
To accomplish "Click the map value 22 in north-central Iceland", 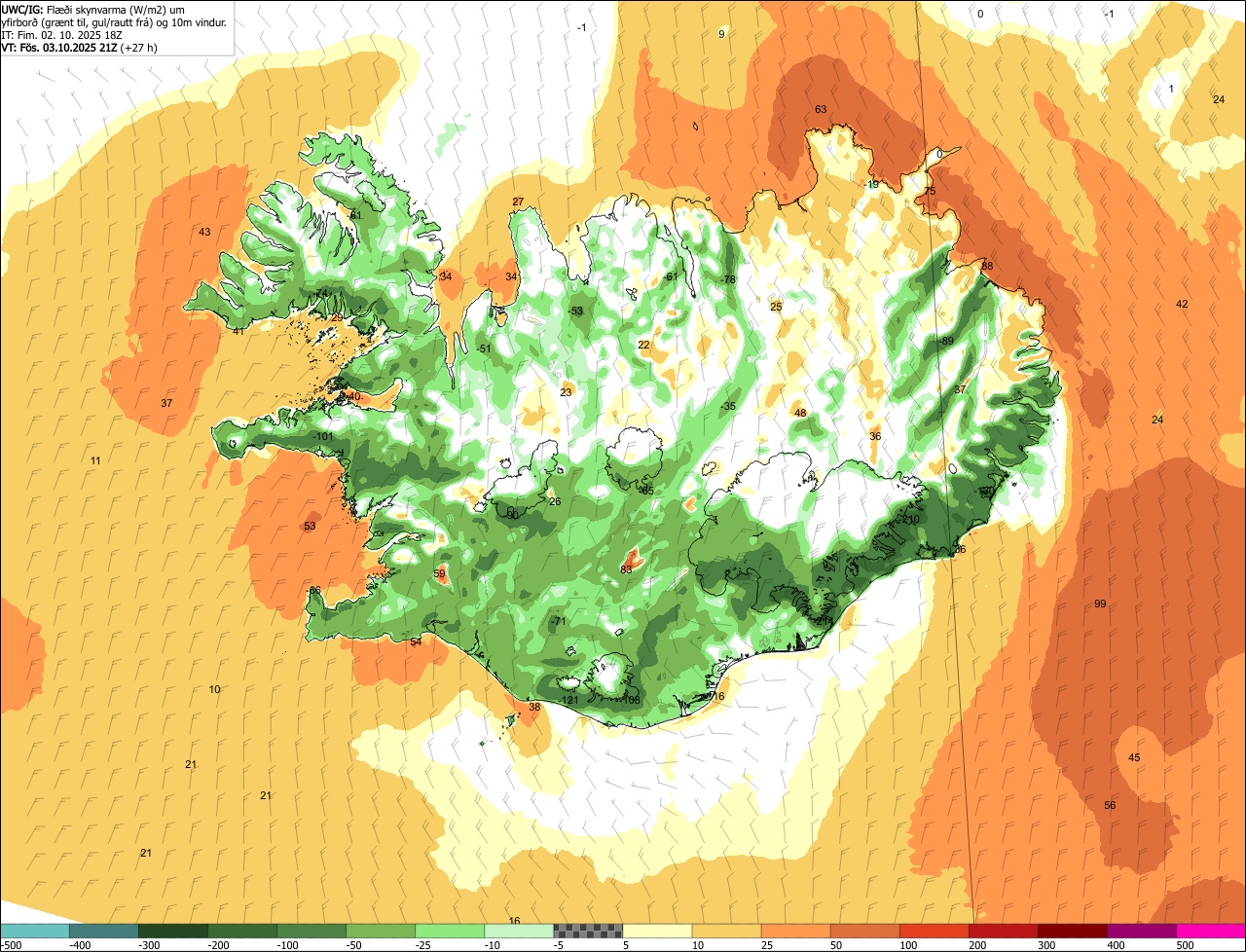I will (x=643, y=346).
